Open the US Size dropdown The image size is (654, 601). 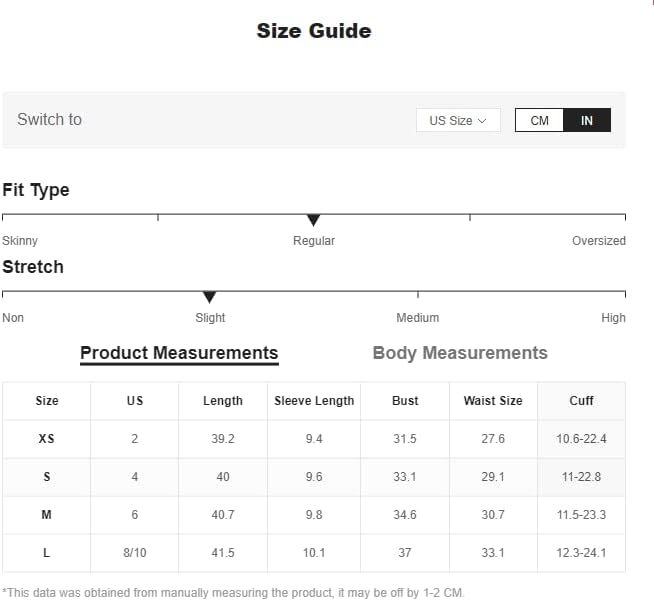click(x=457, y=120)
